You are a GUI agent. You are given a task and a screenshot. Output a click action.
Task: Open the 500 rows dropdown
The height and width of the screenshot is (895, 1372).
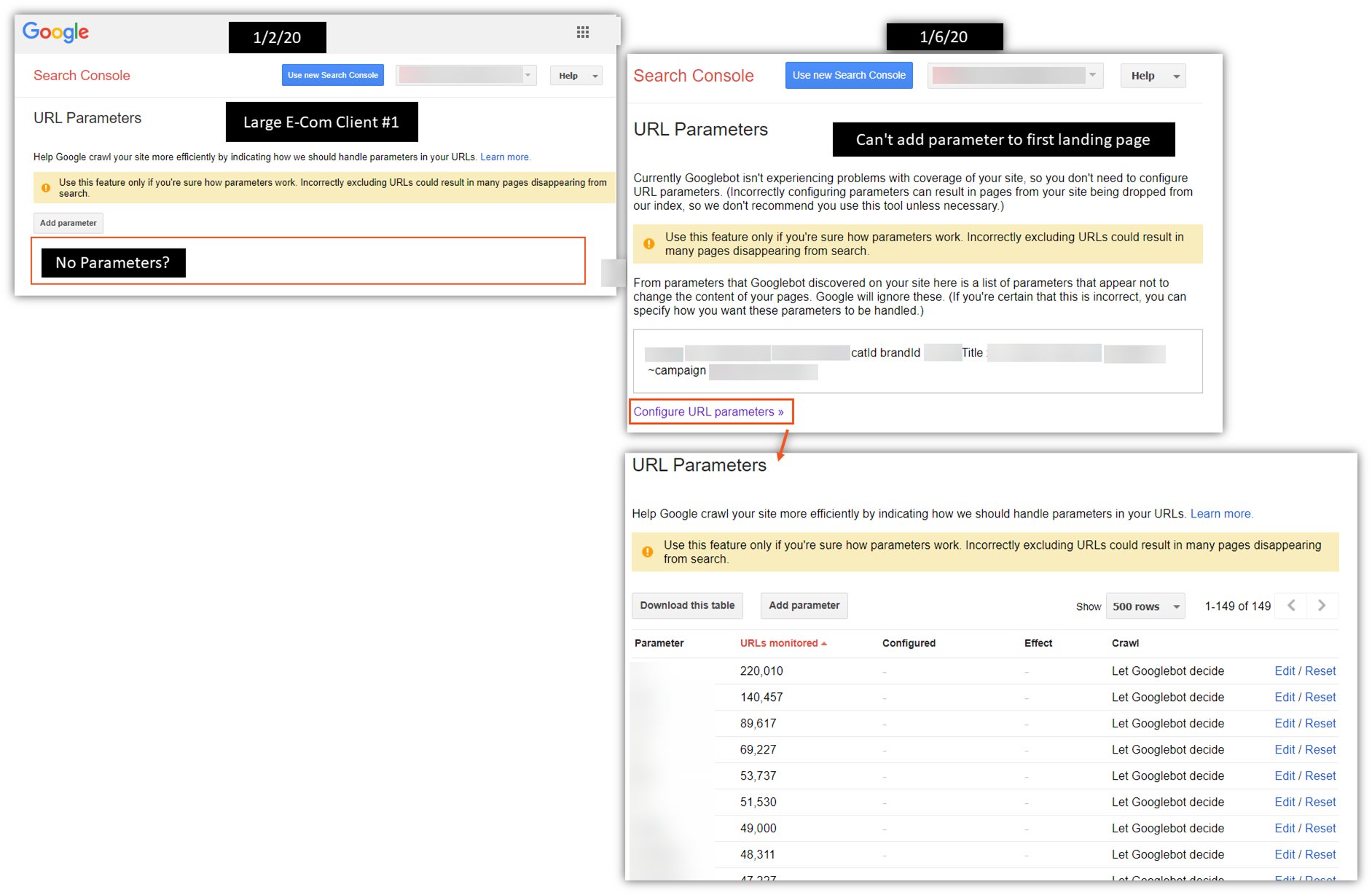(x=1145, y=606)
